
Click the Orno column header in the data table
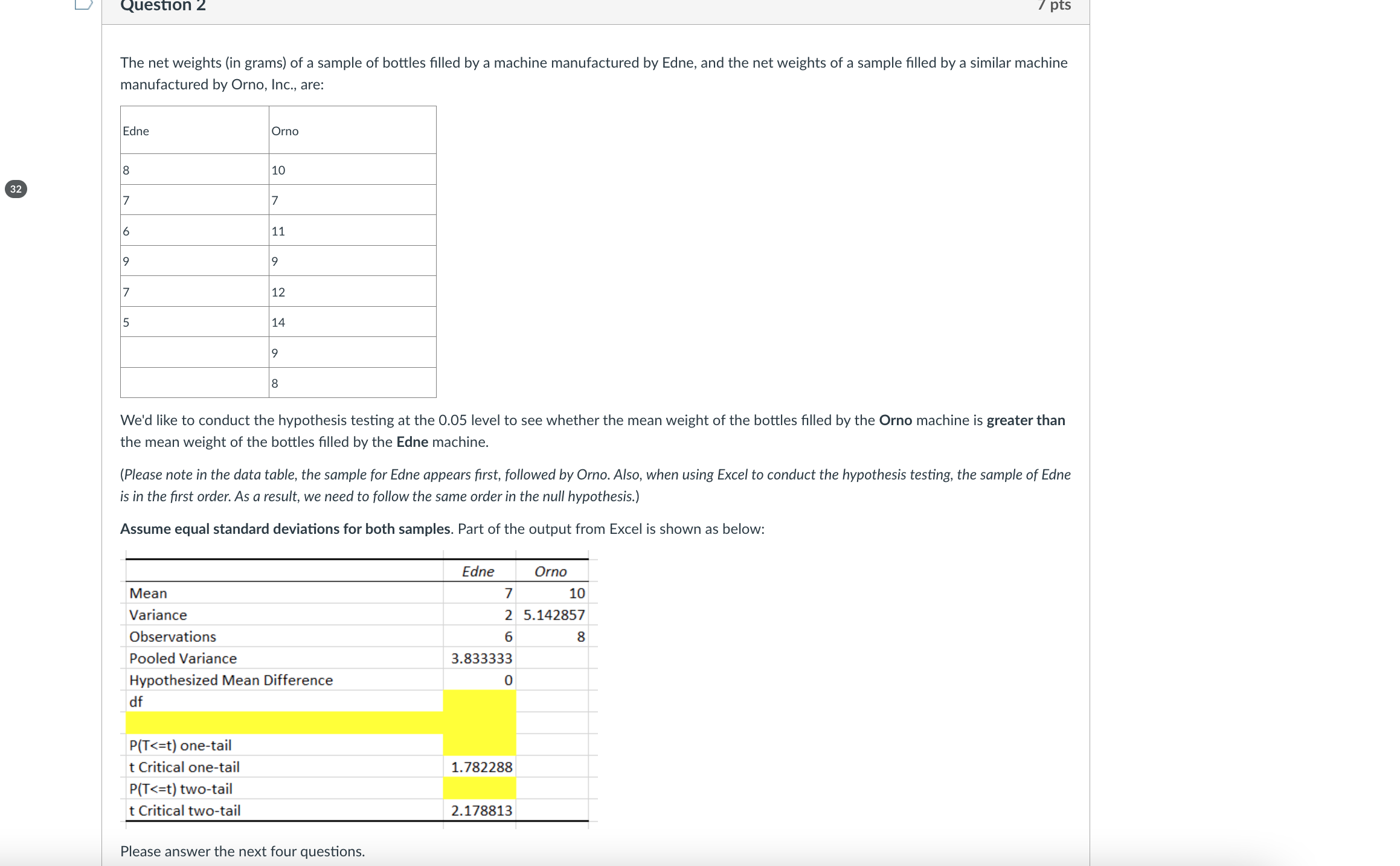click(284, 131)
